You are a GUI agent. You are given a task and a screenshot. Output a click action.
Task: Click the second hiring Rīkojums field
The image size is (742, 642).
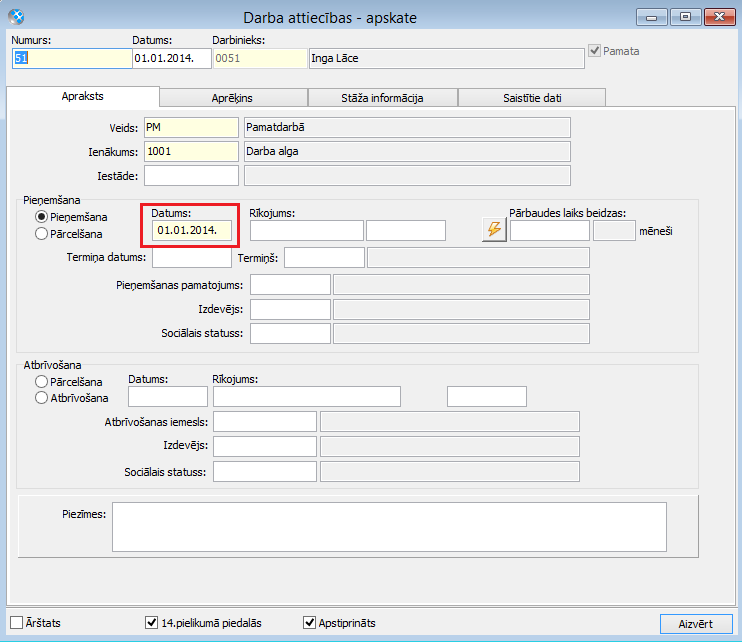[406, 230]
